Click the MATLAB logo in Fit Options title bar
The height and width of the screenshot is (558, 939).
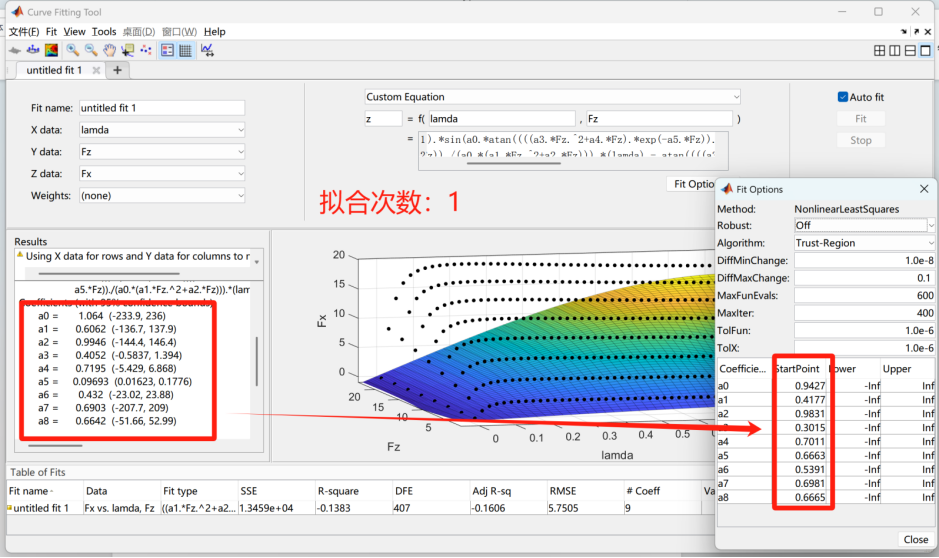pos(726,189)
